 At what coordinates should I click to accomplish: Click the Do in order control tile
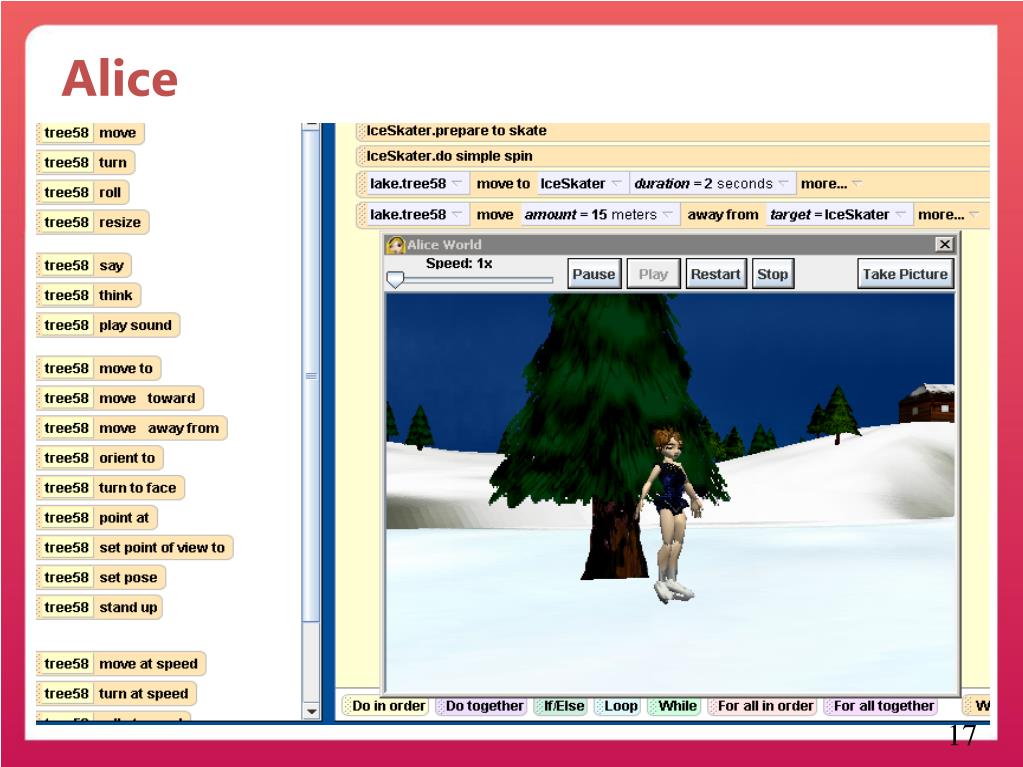click(386, 706)
